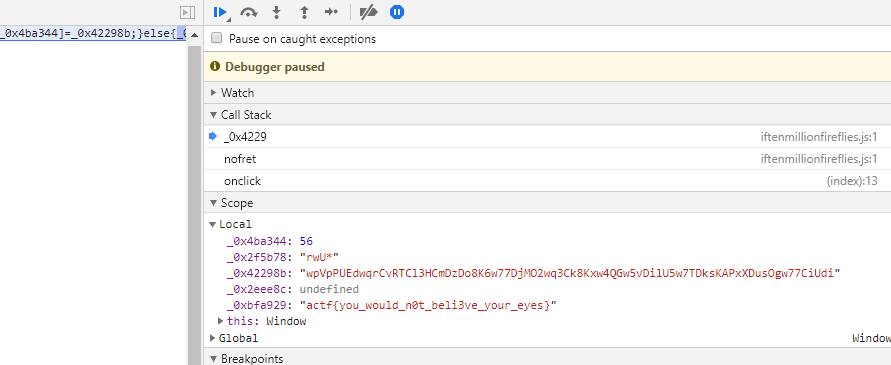Viewport: 891px width, 365px height.
Task: Click the source code line in the editor
Action: point(94,34)
